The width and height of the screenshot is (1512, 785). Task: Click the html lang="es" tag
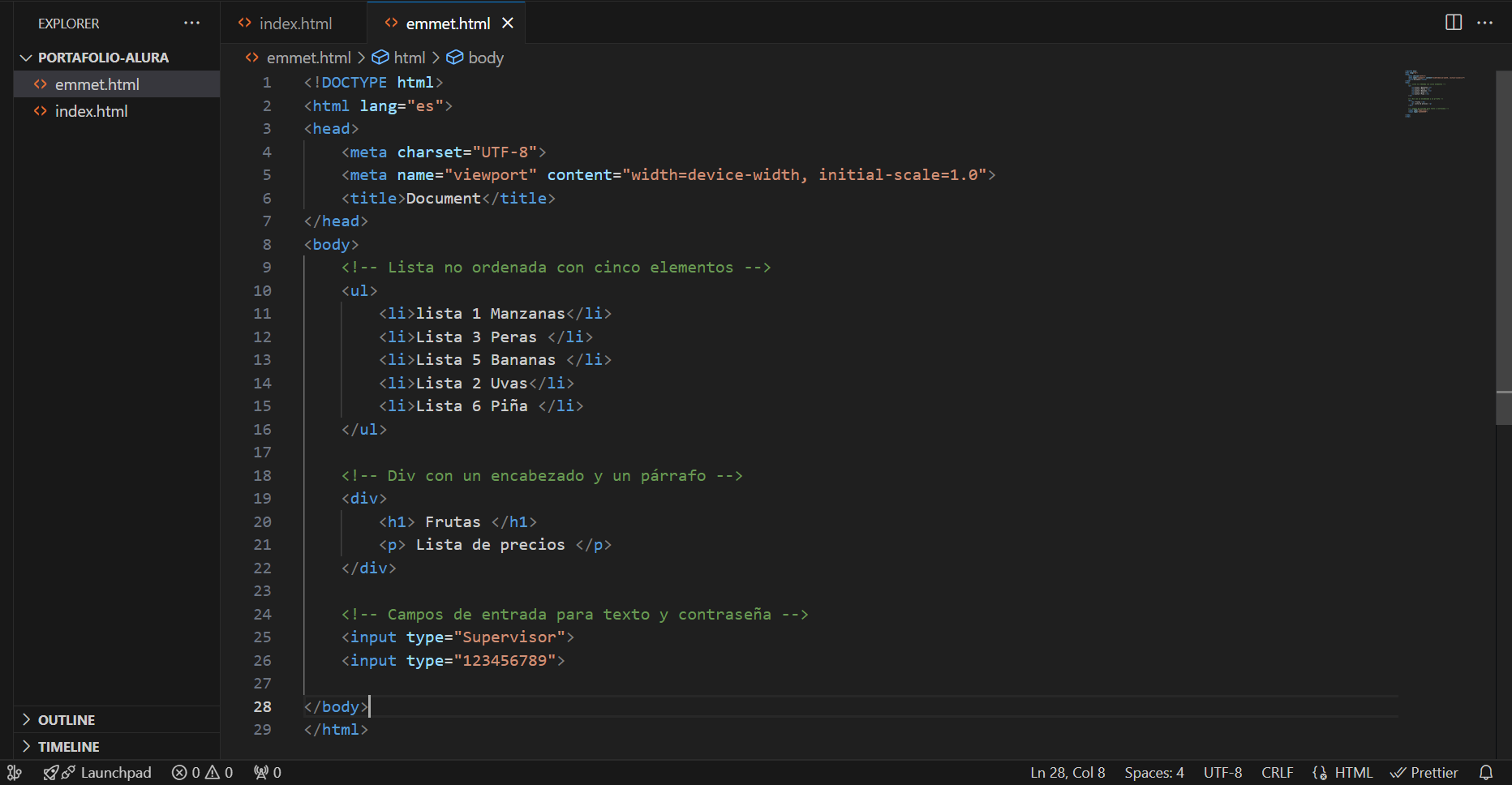tap(378, 106)
